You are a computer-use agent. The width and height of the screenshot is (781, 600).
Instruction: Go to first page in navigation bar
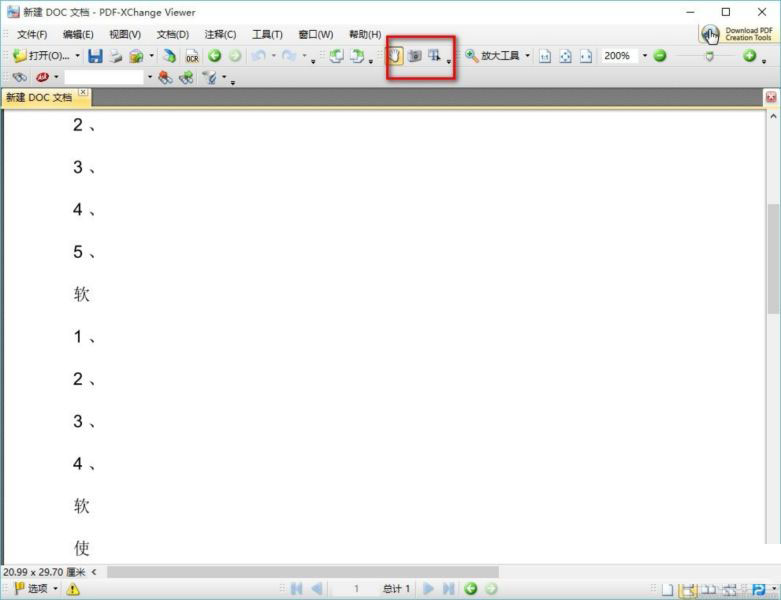point(296,589)
